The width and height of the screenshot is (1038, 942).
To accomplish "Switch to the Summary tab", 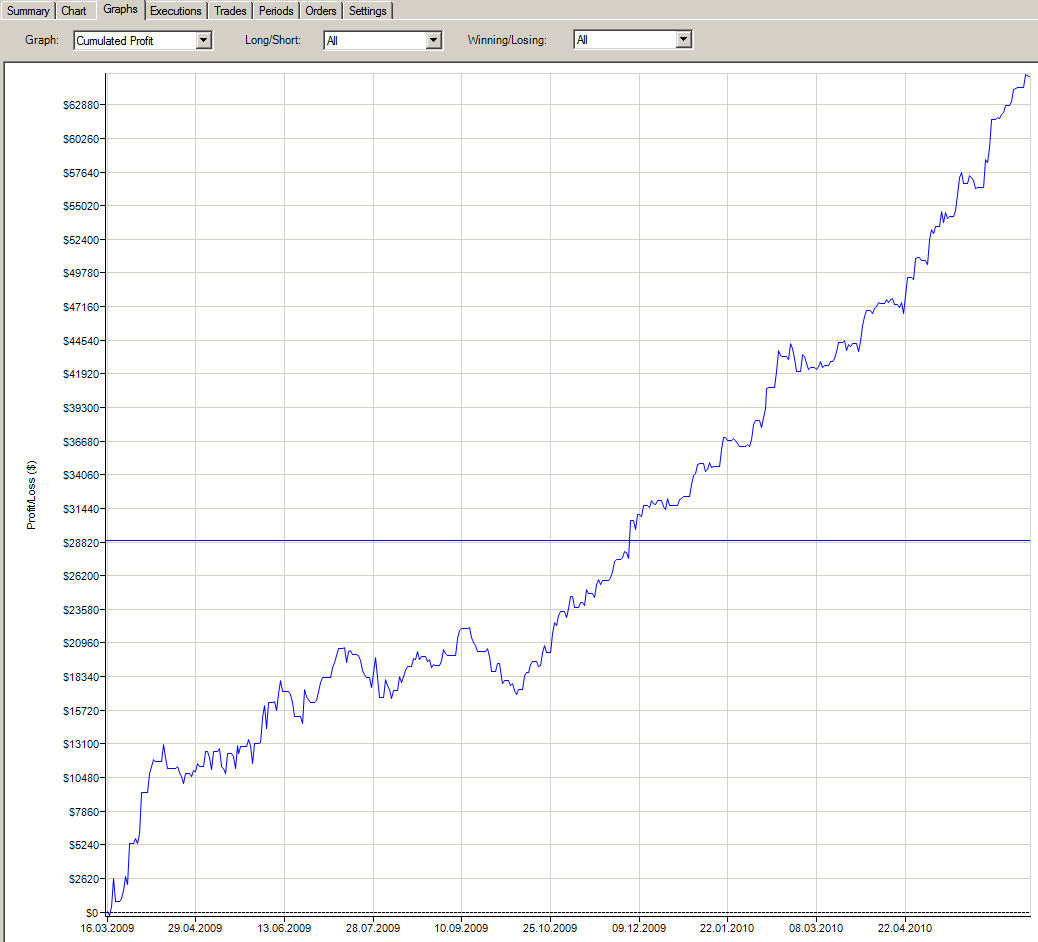I will point(28,11).
